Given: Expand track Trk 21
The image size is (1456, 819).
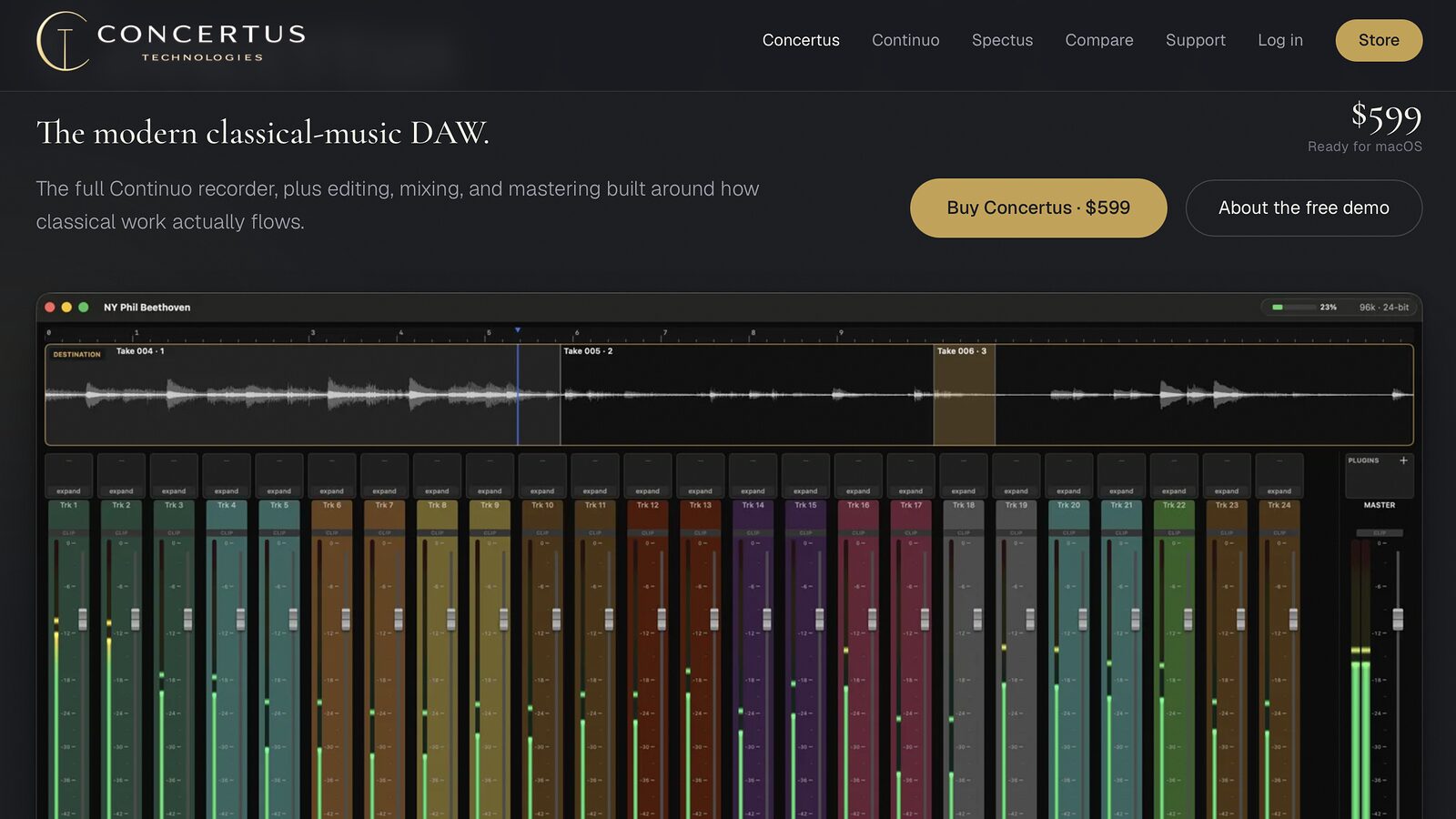Looking at the screenshot, I should pos(1121,491).
